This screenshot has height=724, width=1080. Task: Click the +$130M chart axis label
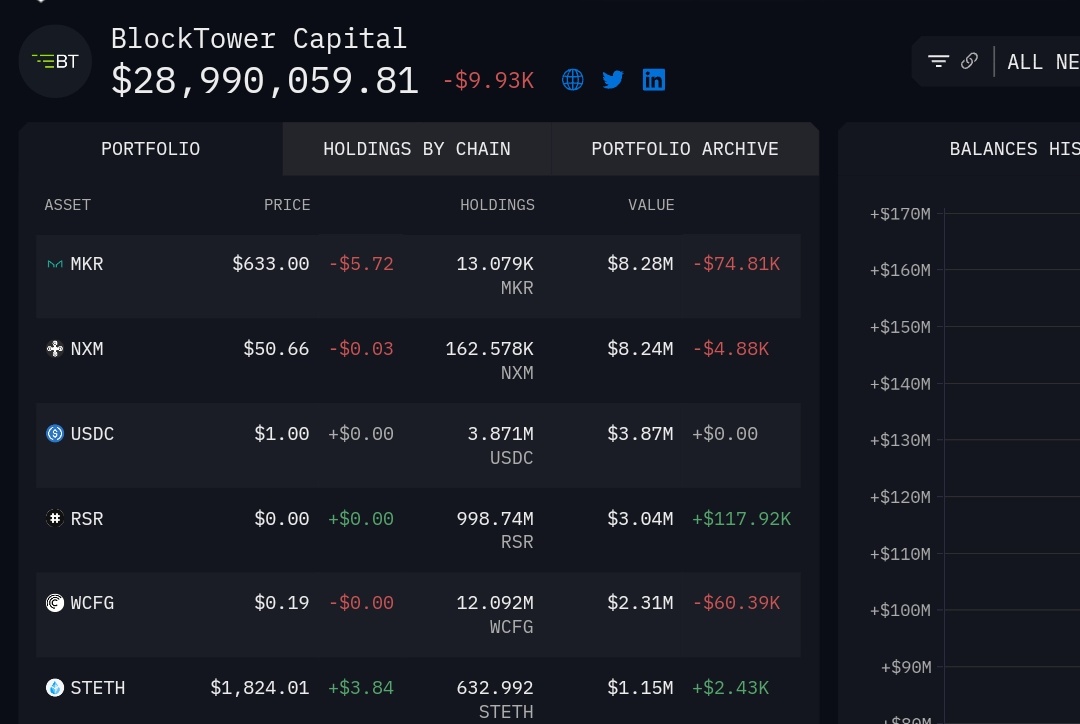click(x=900, y=439)
